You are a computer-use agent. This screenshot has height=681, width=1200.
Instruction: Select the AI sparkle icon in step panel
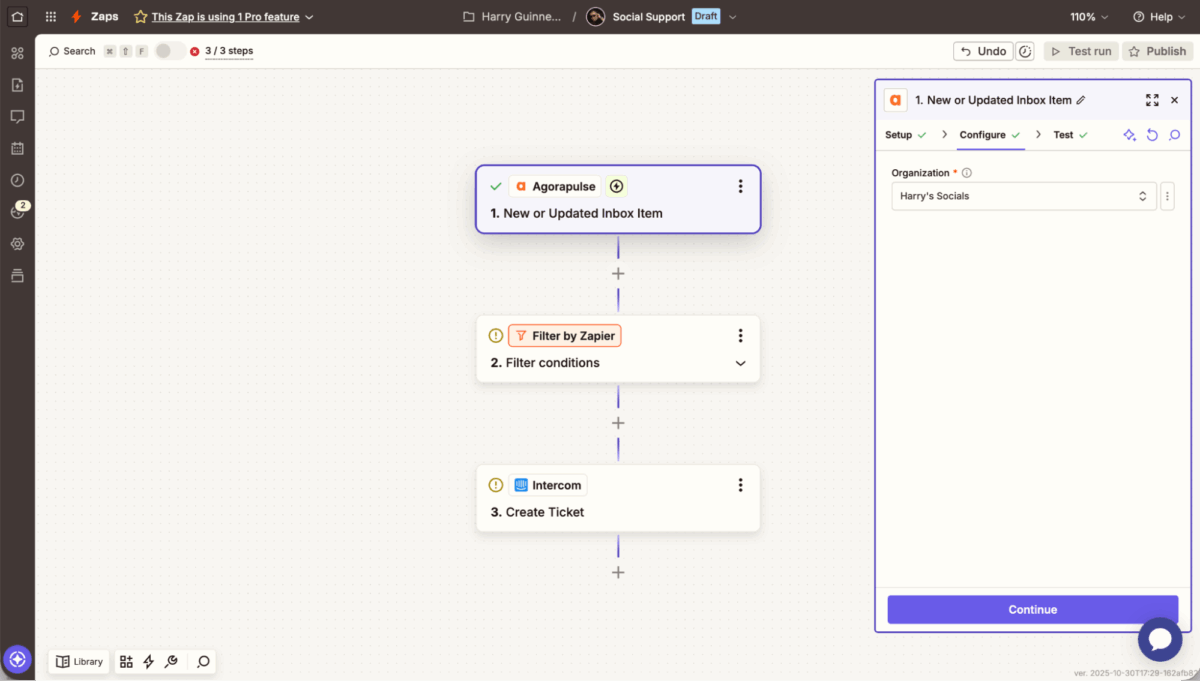[1129, 134]
